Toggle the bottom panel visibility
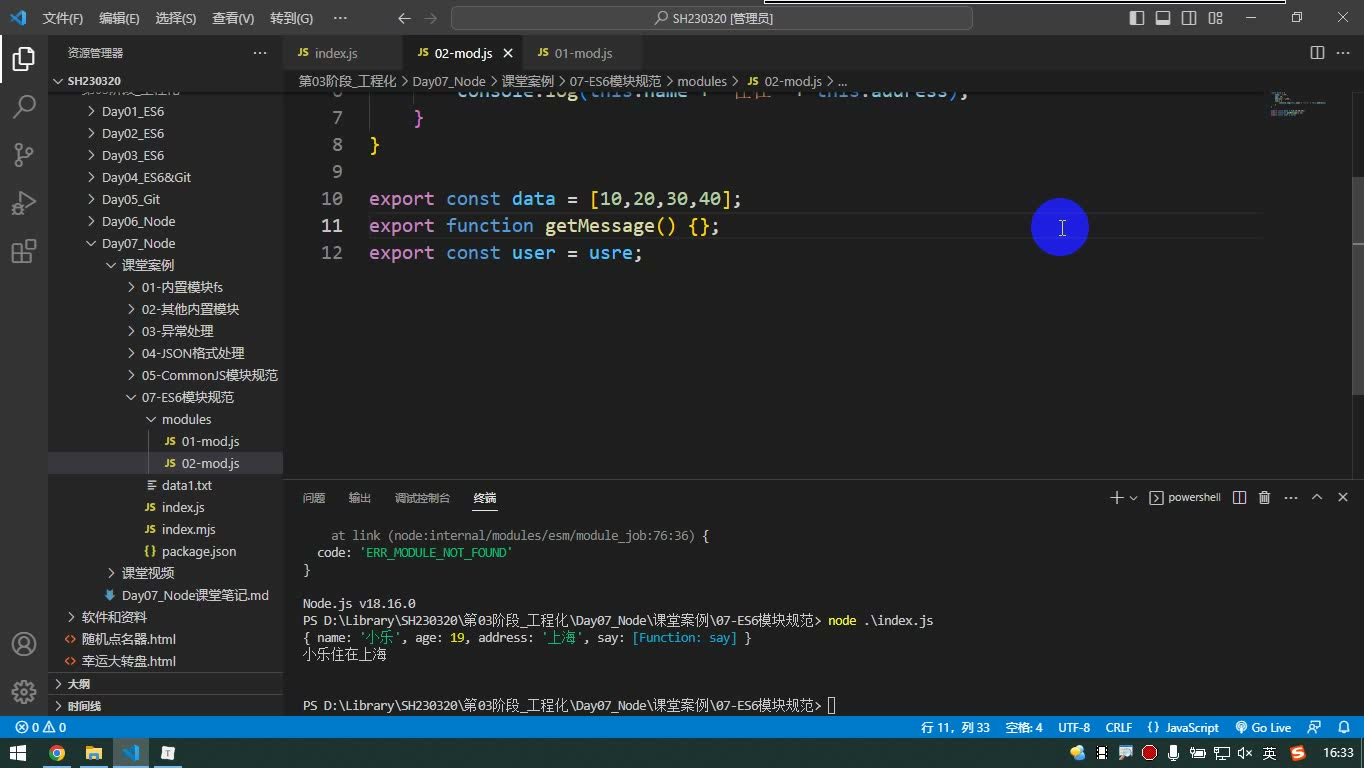The width and height of the screenshot is (1364, 768). pyautogui.click(x=1163, y=18)
